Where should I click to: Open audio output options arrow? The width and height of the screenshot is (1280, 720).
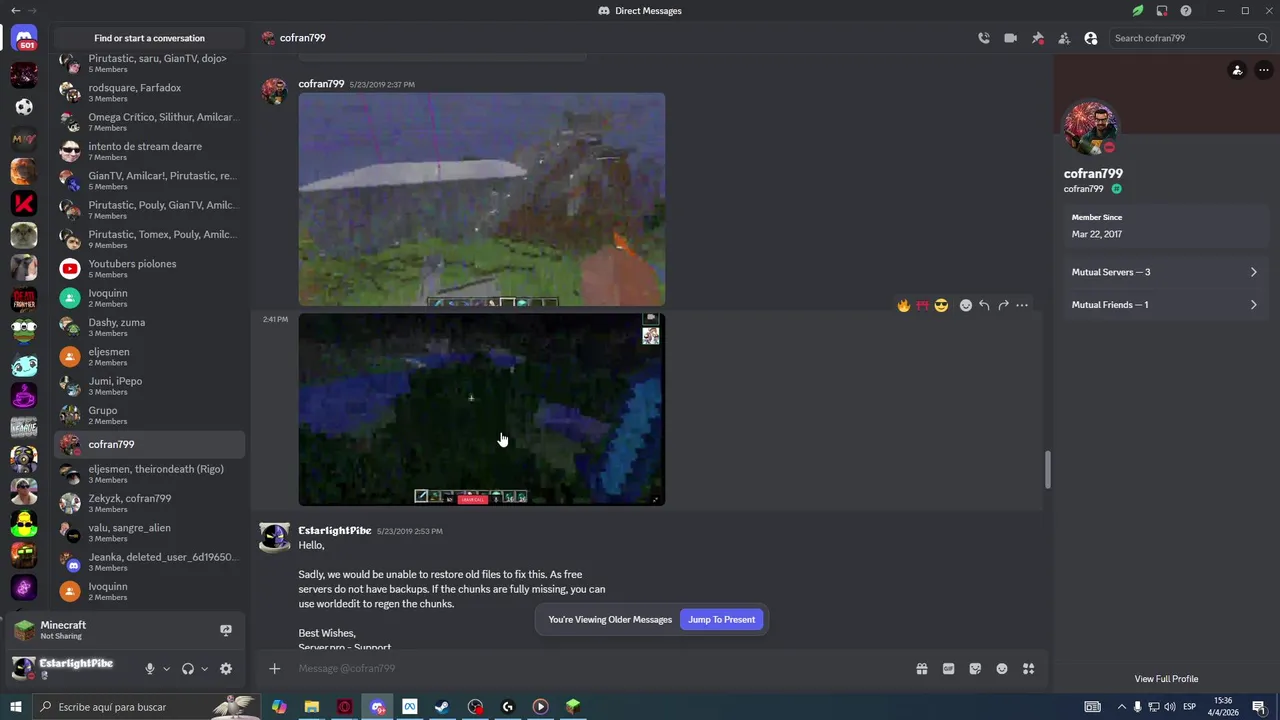(204, 669)
